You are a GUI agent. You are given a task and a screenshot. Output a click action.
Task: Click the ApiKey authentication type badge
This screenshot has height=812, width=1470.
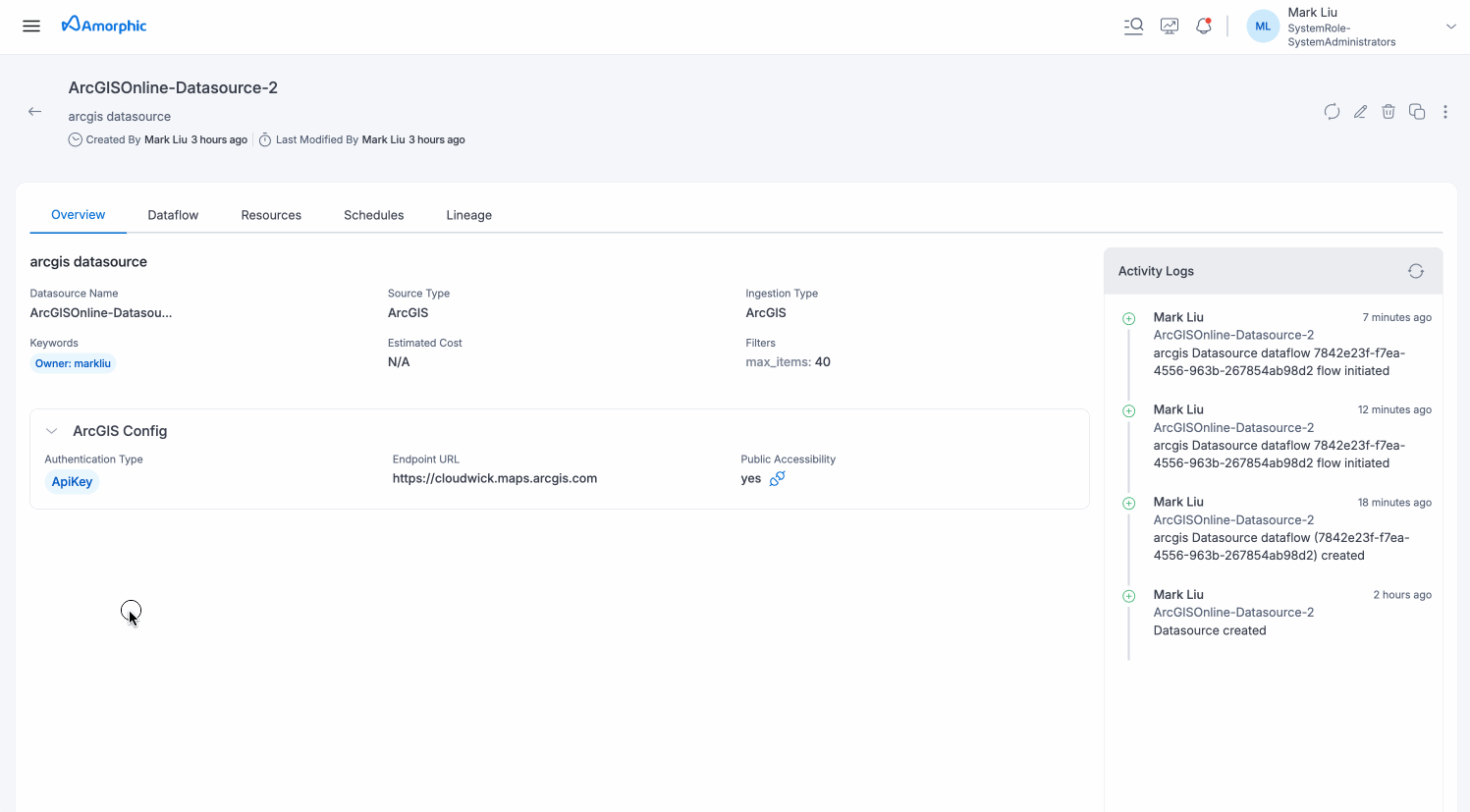pos(72,482)
